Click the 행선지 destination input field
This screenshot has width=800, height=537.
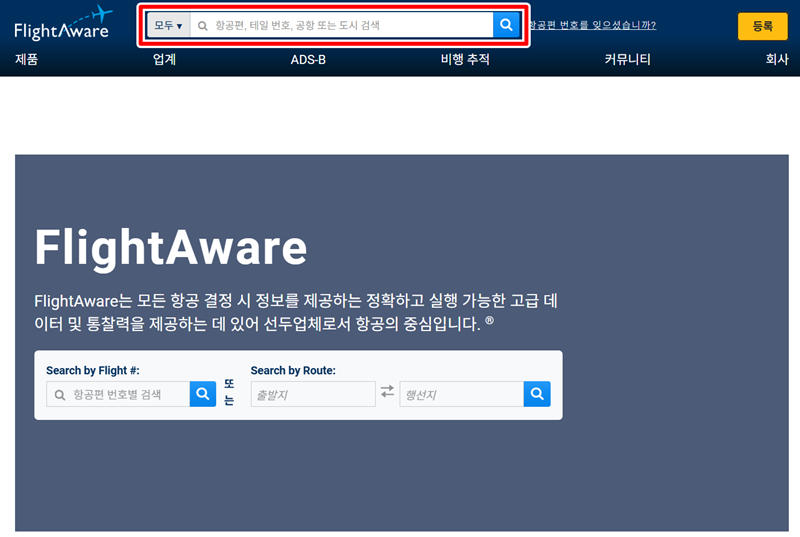tap(461, 394)
